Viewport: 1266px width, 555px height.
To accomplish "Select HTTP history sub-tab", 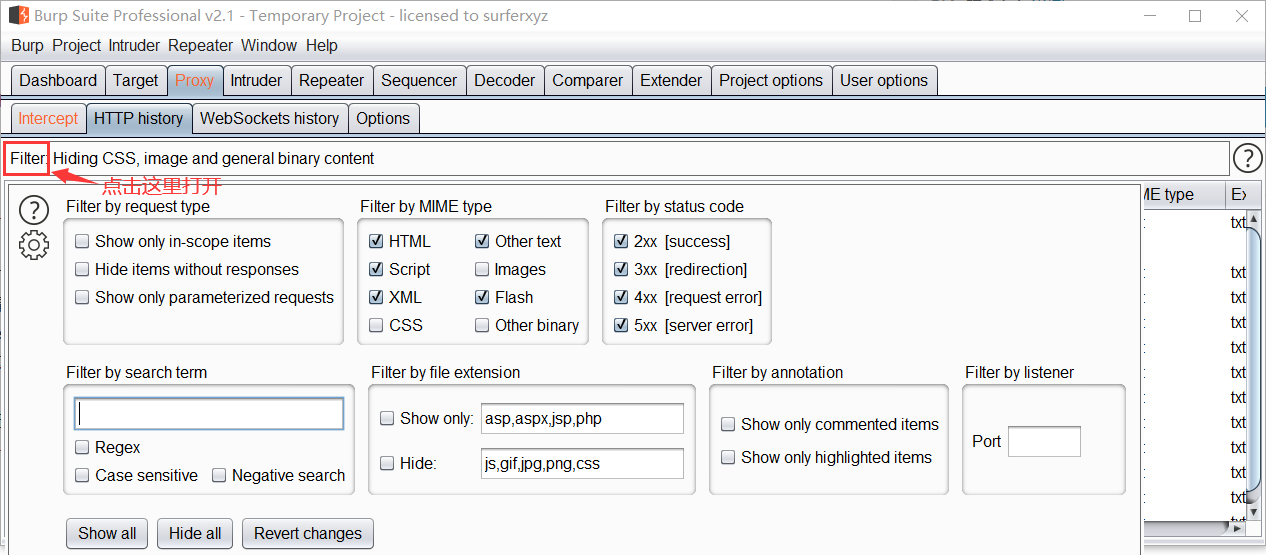I will tap(138, 118).
